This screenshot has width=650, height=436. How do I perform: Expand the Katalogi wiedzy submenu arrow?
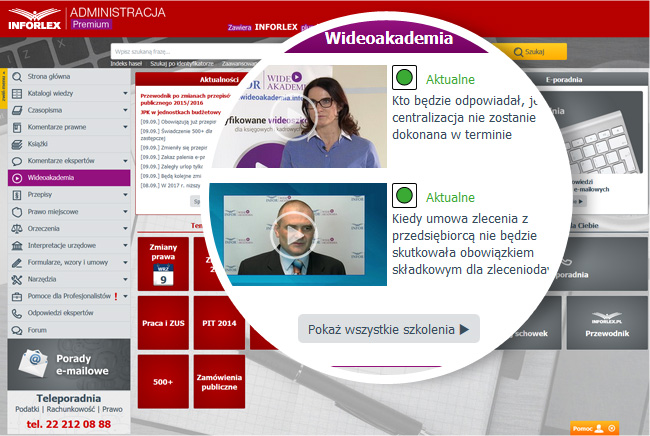coord(125,94)
